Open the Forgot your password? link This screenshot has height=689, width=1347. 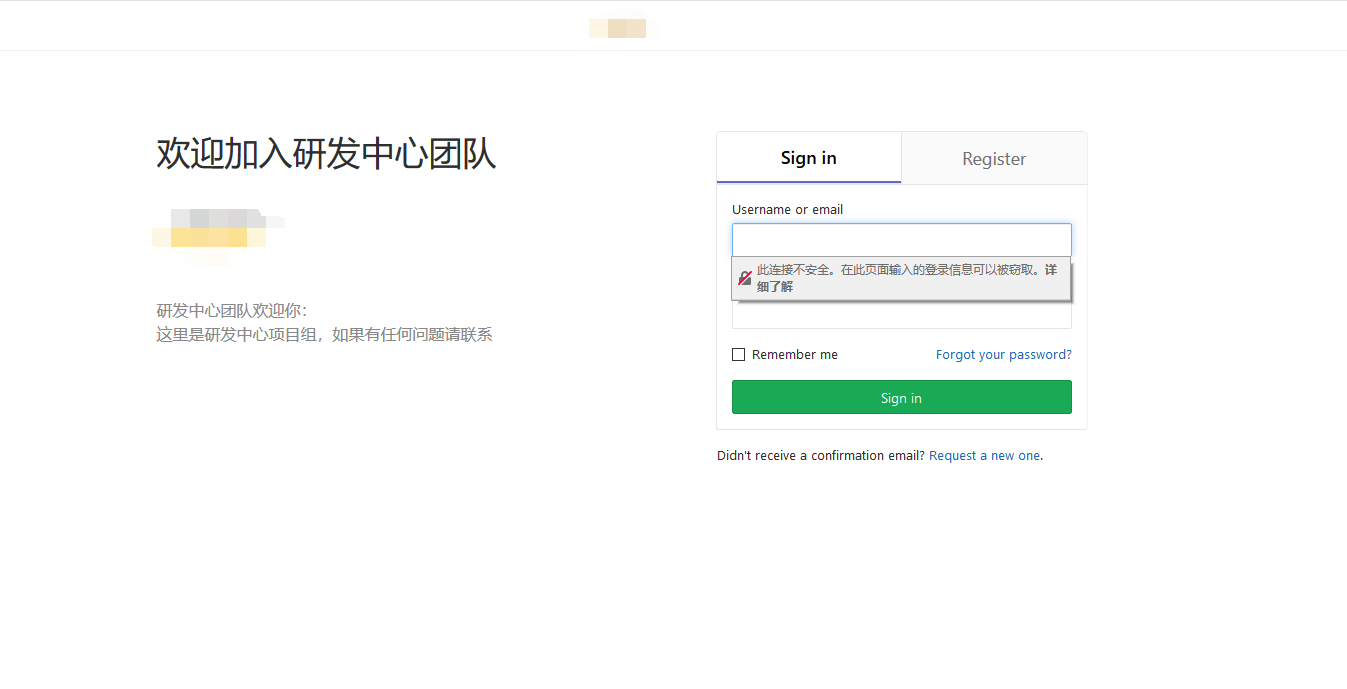[1003, 355]
